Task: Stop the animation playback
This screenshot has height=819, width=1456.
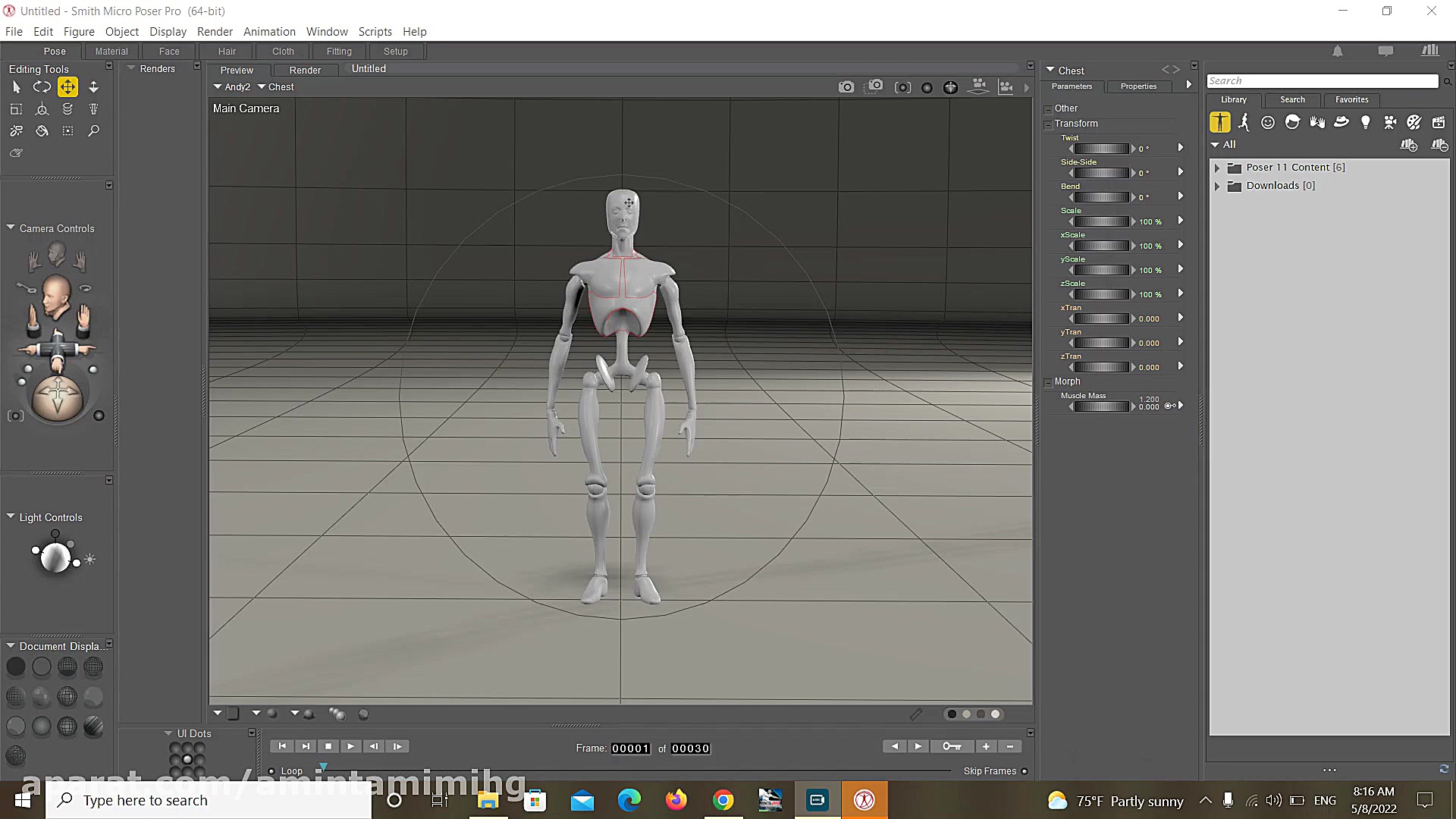Action: (x=328, y=747)
